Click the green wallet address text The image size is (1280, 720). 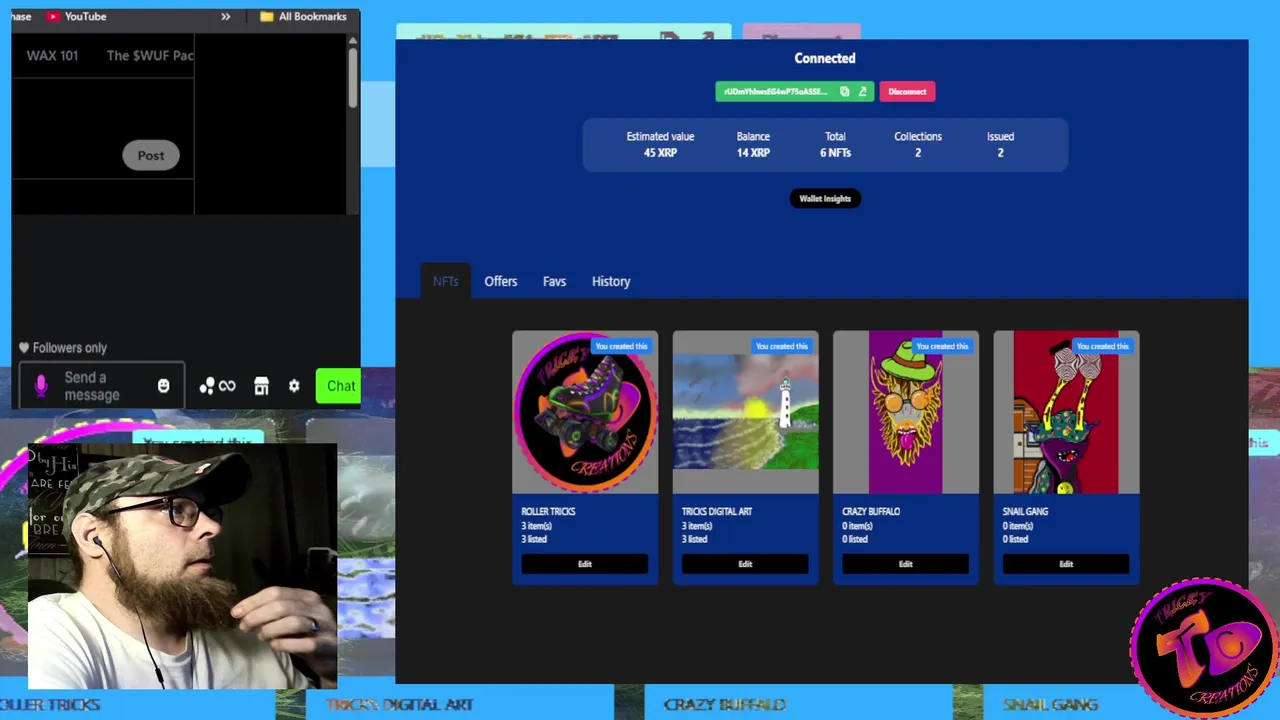click(x=776, y=92)
